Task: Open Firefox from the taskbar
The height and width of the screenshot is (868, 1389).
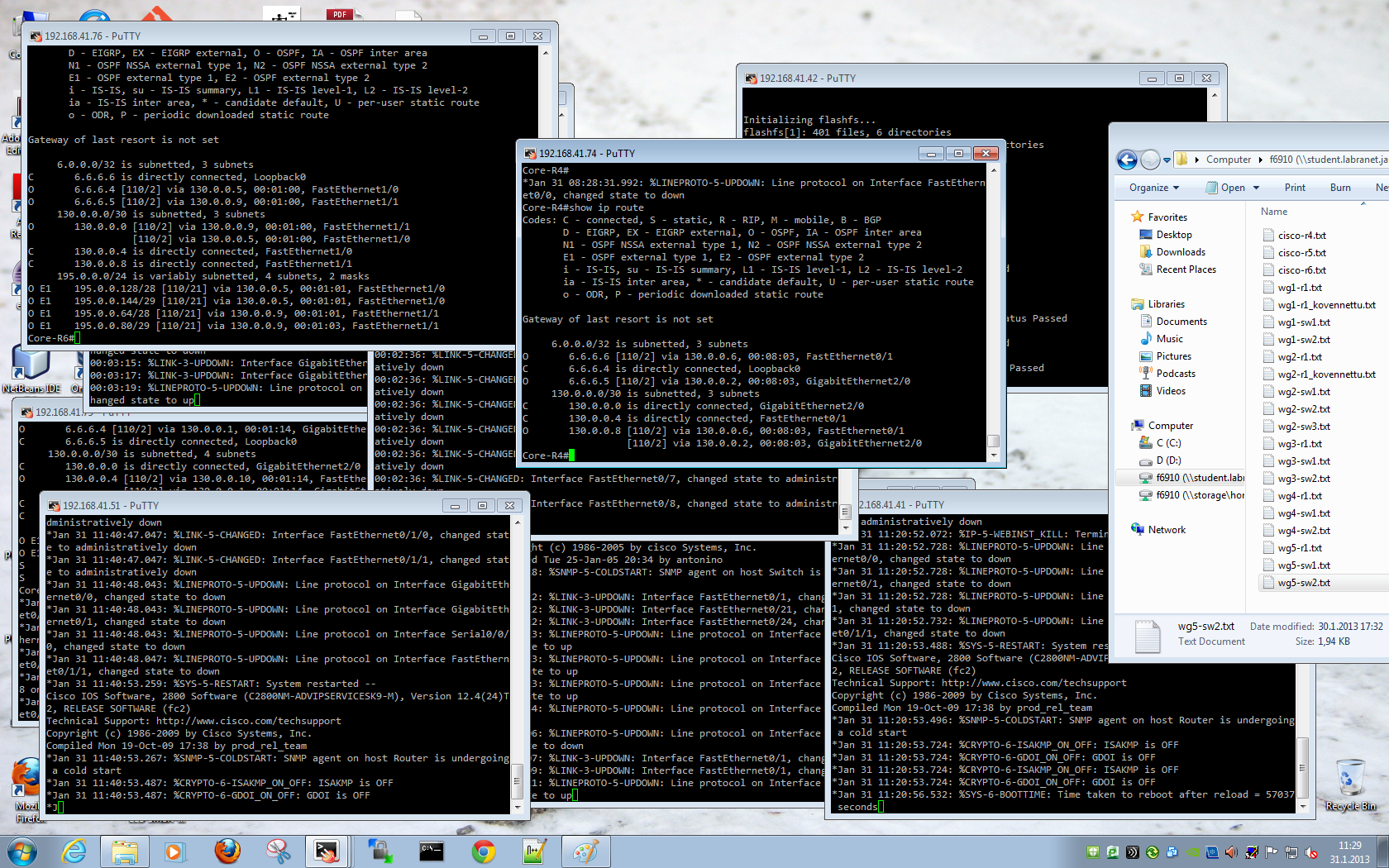Action: (227, 851)
